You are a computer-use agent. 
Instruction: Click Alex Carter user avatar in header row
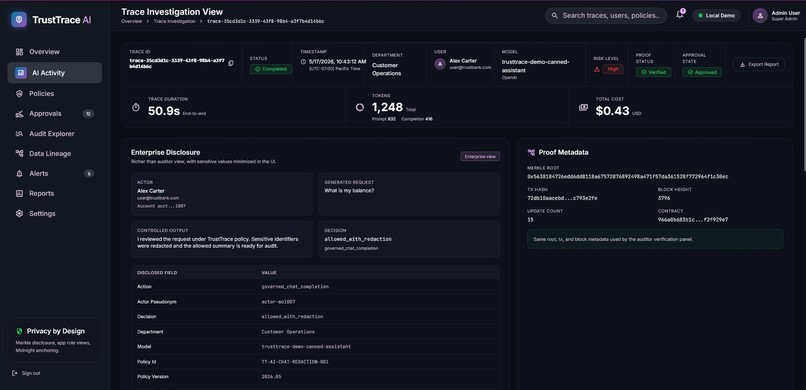pyautogui.click(x=439, y=64)
